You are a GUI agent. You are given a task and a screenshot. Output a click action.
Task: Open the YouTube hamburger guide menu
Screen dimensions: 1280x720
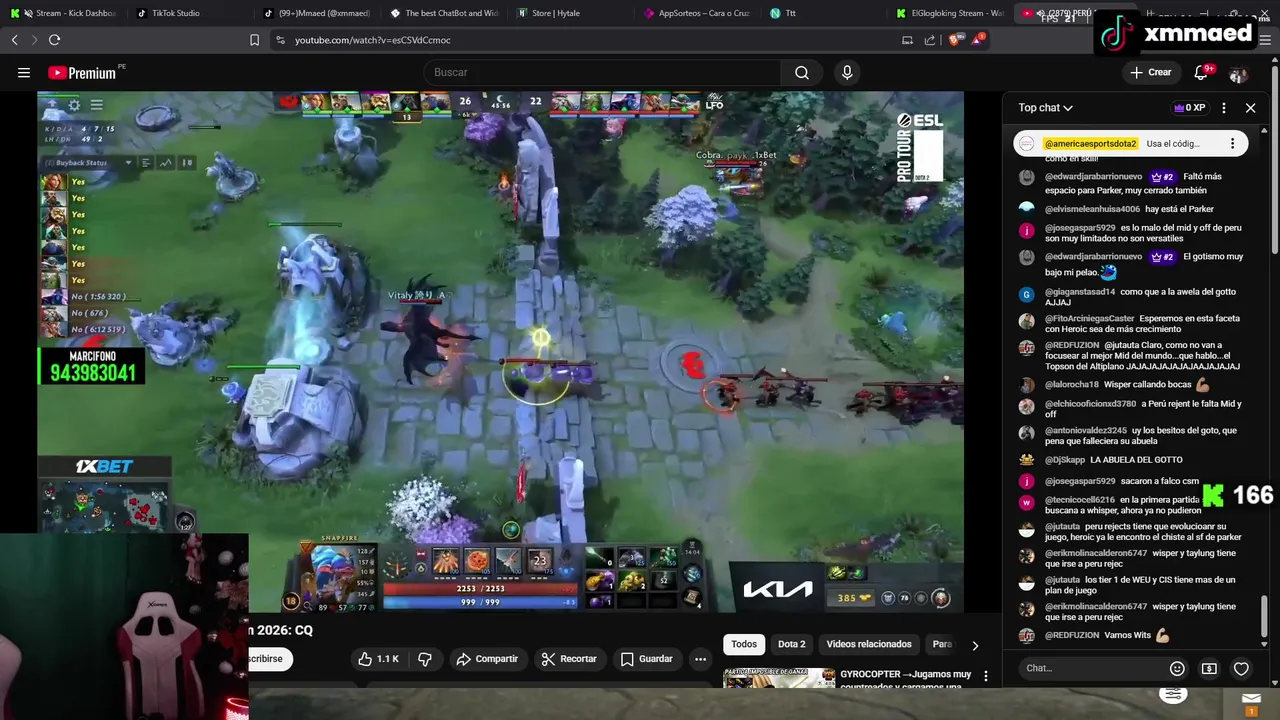[24, 72]
